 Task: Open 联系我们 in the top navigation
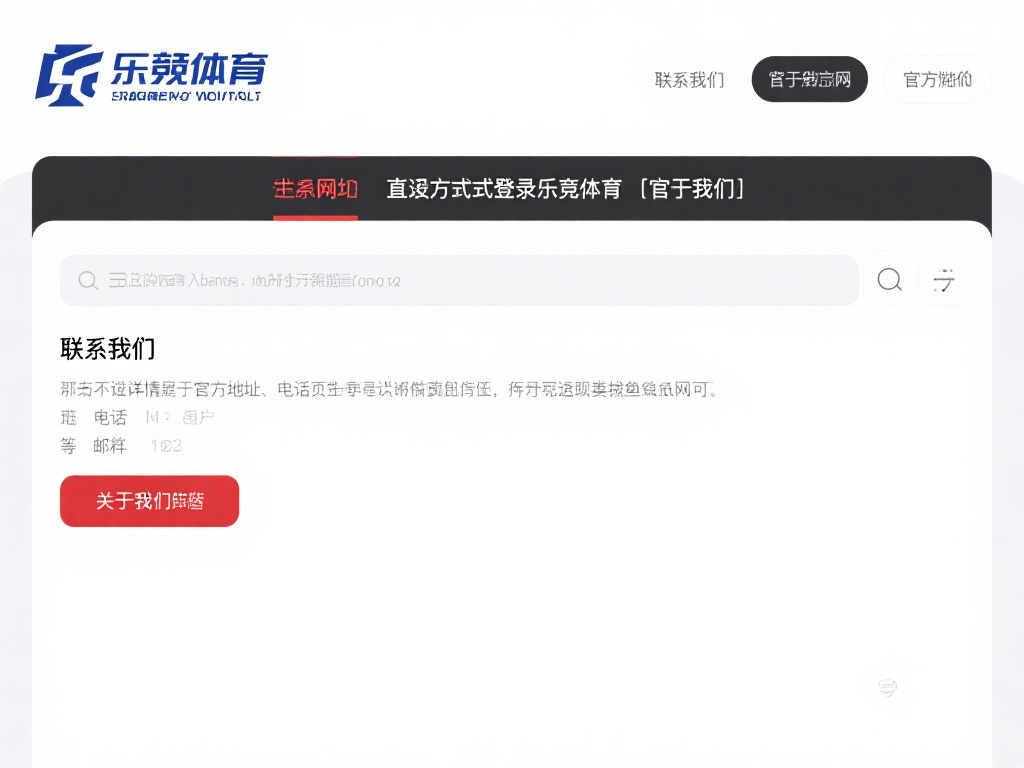click(688, 80)
